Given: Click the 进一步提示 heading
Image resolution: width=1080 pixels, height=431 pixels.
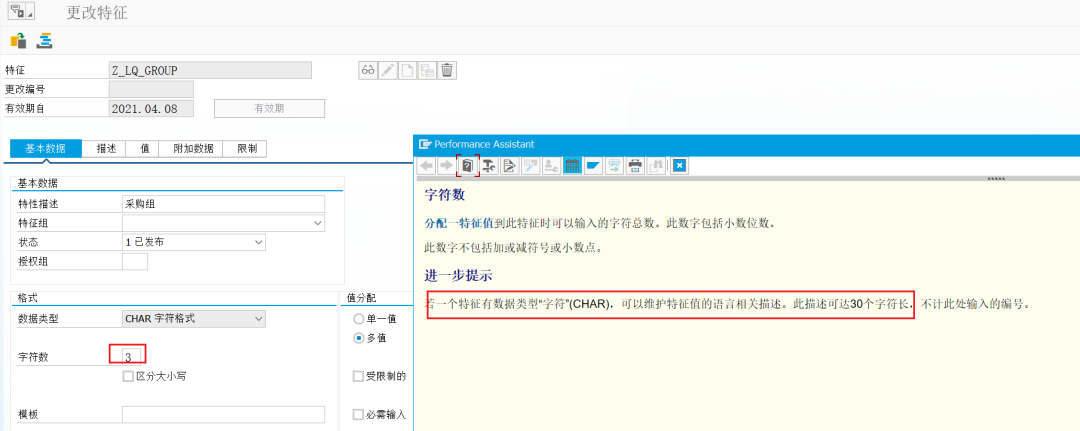Looking at the screenshot, I should 459,275.
